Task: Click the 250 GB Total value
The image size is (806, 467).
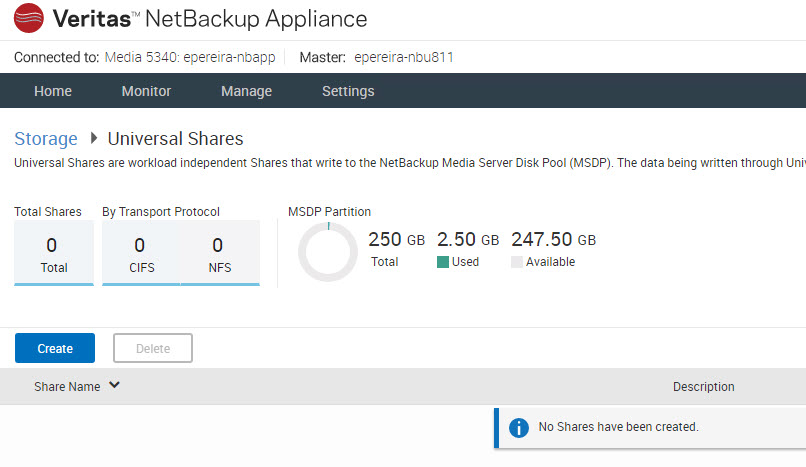Action: click(x=396, y=239)
